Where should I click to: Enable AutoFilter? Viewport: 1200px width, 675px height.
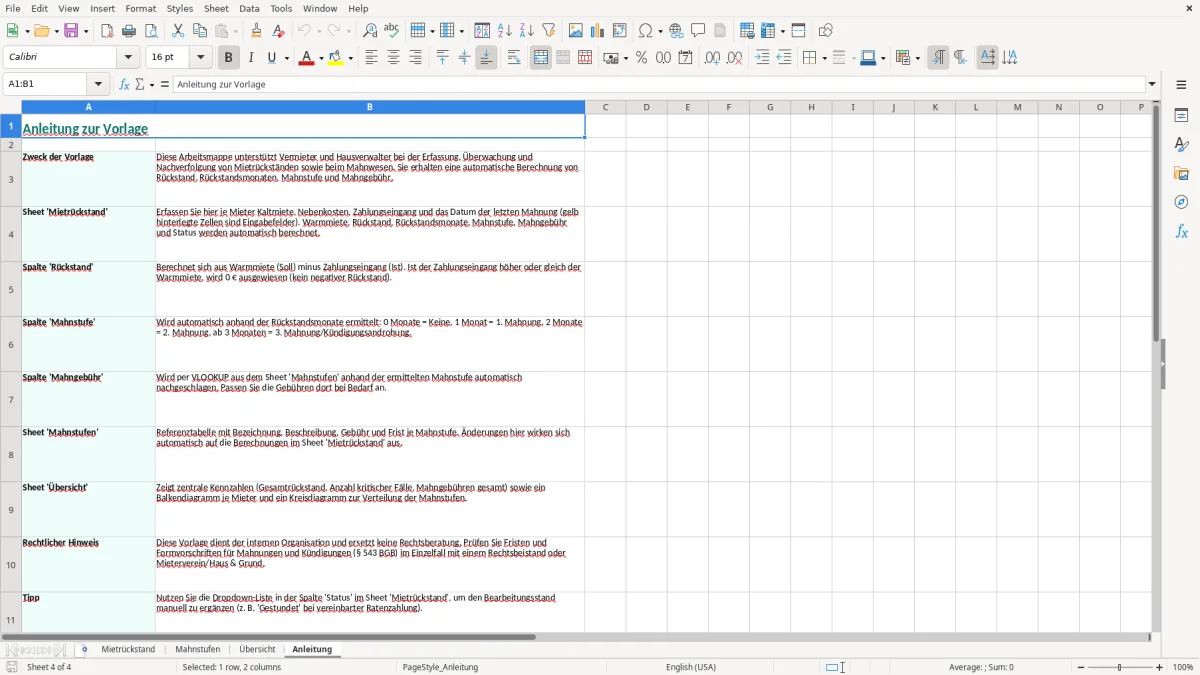click(x=549, y=31)
